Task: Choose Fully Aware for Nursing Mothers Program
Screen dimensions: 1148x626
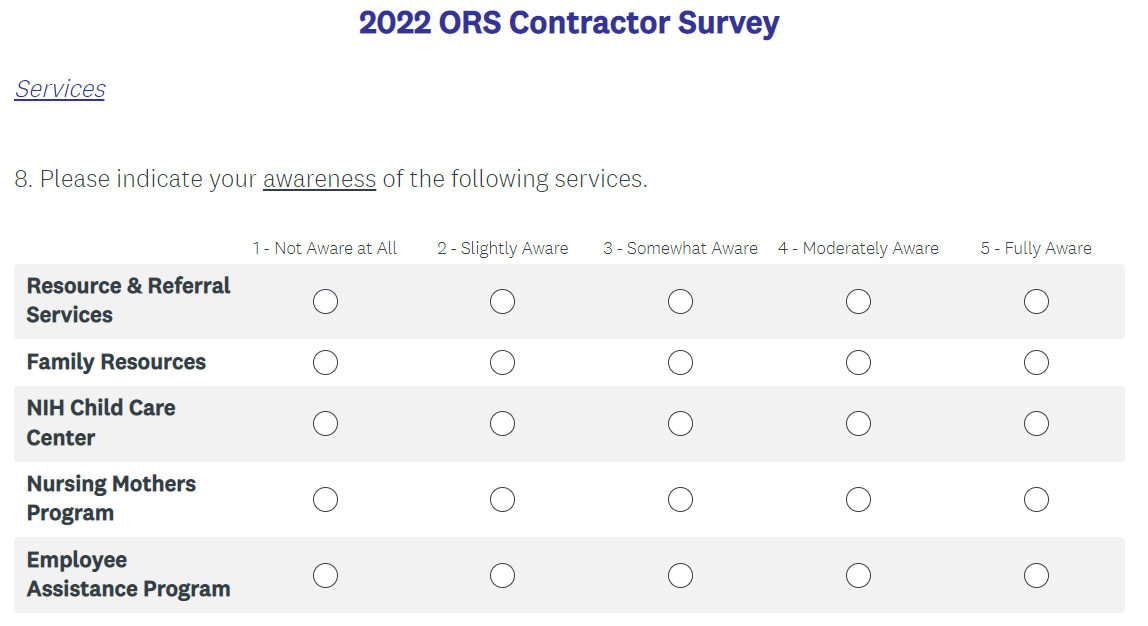Action: coord(1036,499)
